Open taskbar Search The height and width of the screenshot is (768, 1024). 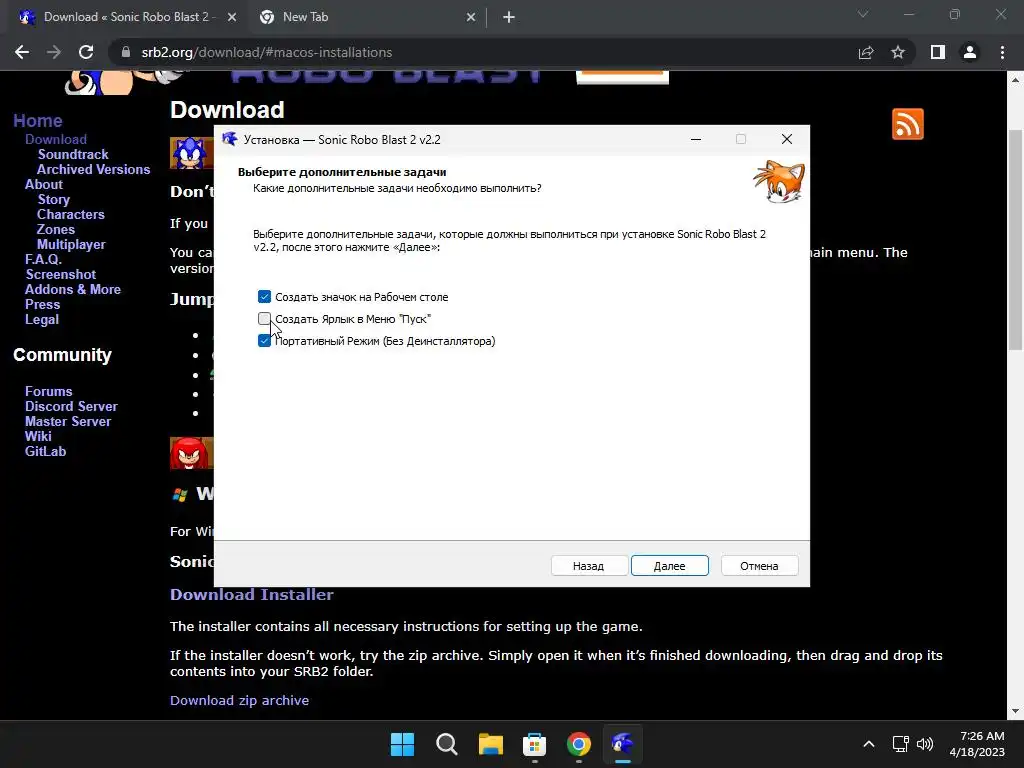(x=447, y=744)
